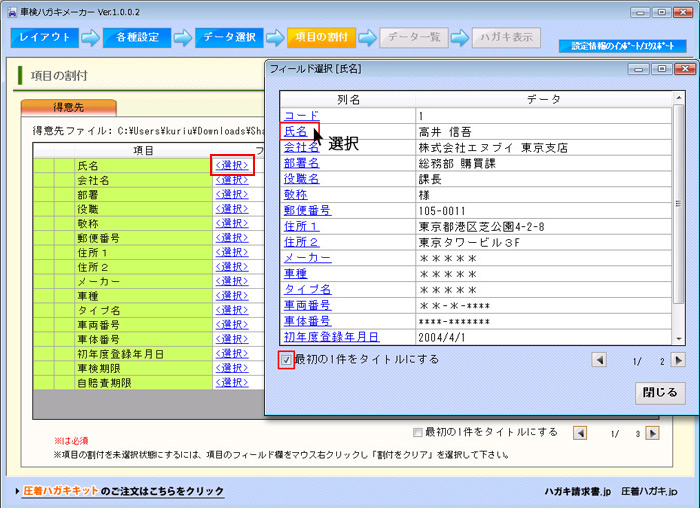Click scroll-up arrow of field list
The image size is (700, 508).
point(679,98)
